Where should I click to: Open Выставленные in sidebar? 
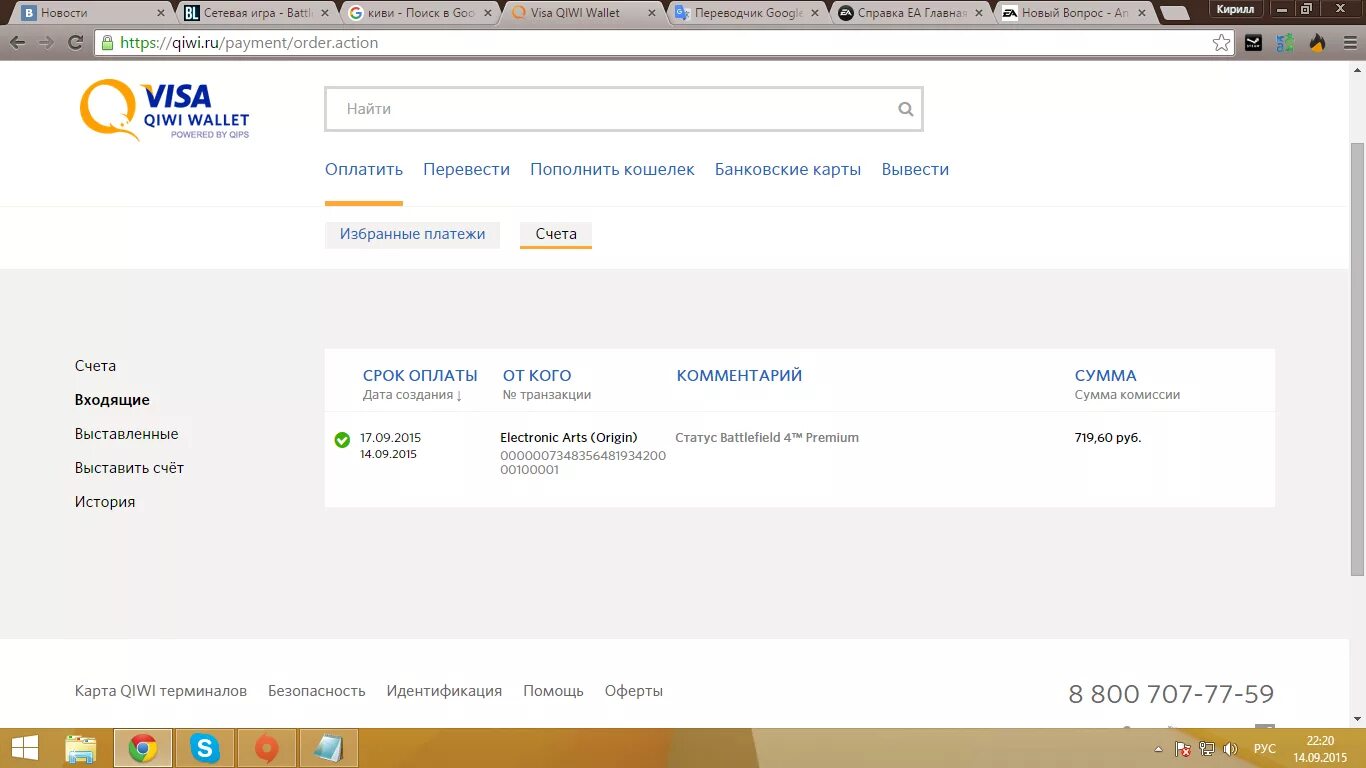[x=126, y=434]
